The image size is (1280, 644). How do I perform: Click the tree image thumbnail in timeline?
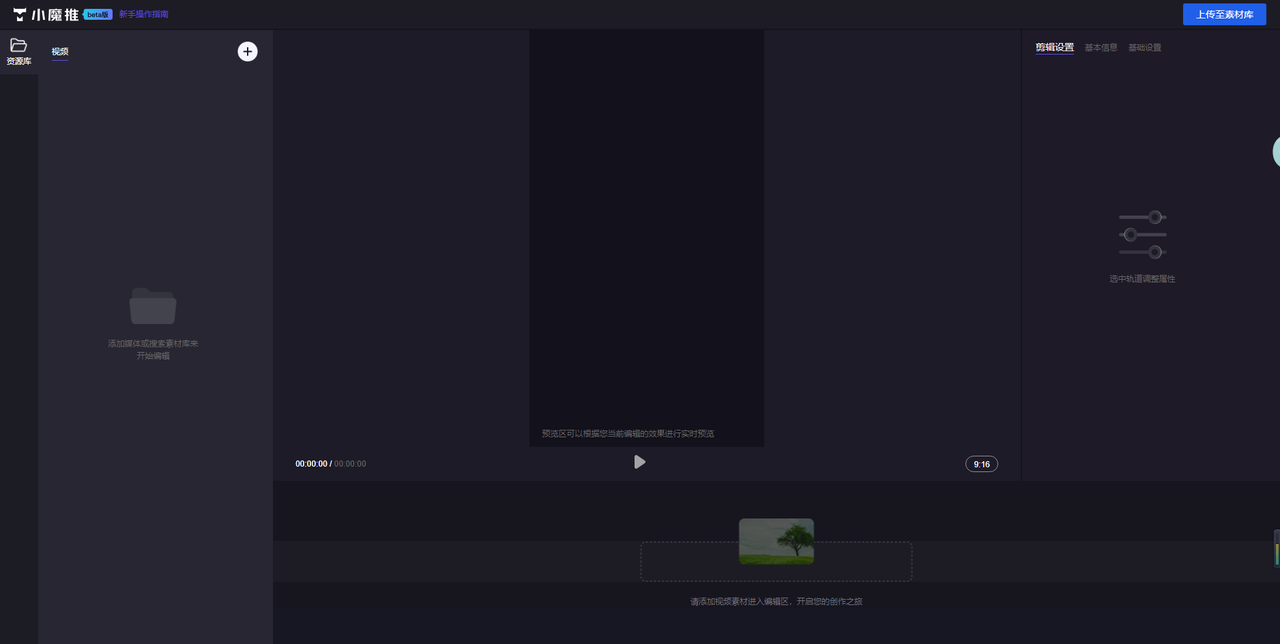(x=776, y=540)
